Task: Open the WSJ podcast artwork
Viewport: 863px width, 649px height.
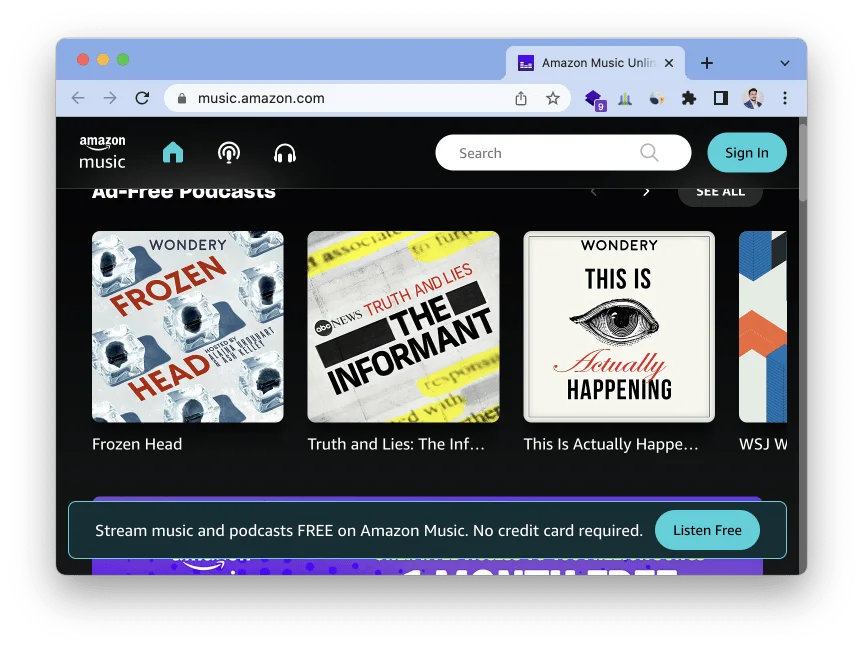Action: click(763, 326)
